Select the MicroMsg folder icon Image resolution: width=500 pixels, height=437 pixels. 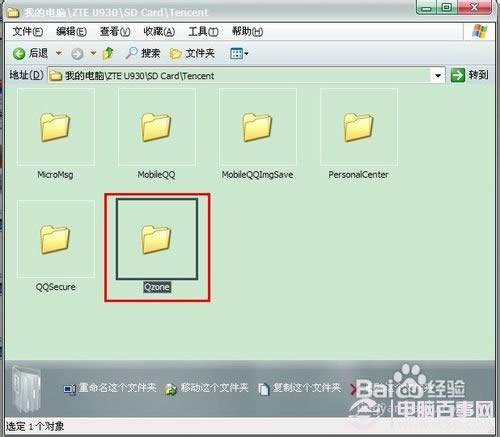click(56, 127)
